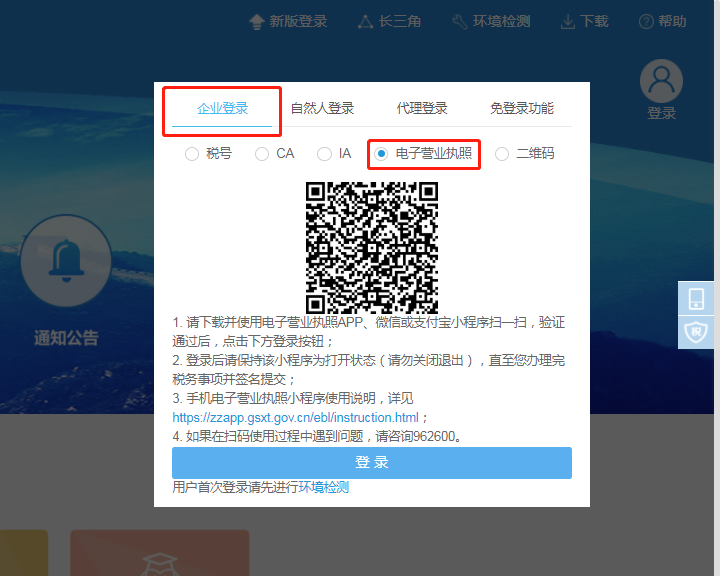Open the 通知公告 bell icon
722x576 pixels.
click(66, 261)
